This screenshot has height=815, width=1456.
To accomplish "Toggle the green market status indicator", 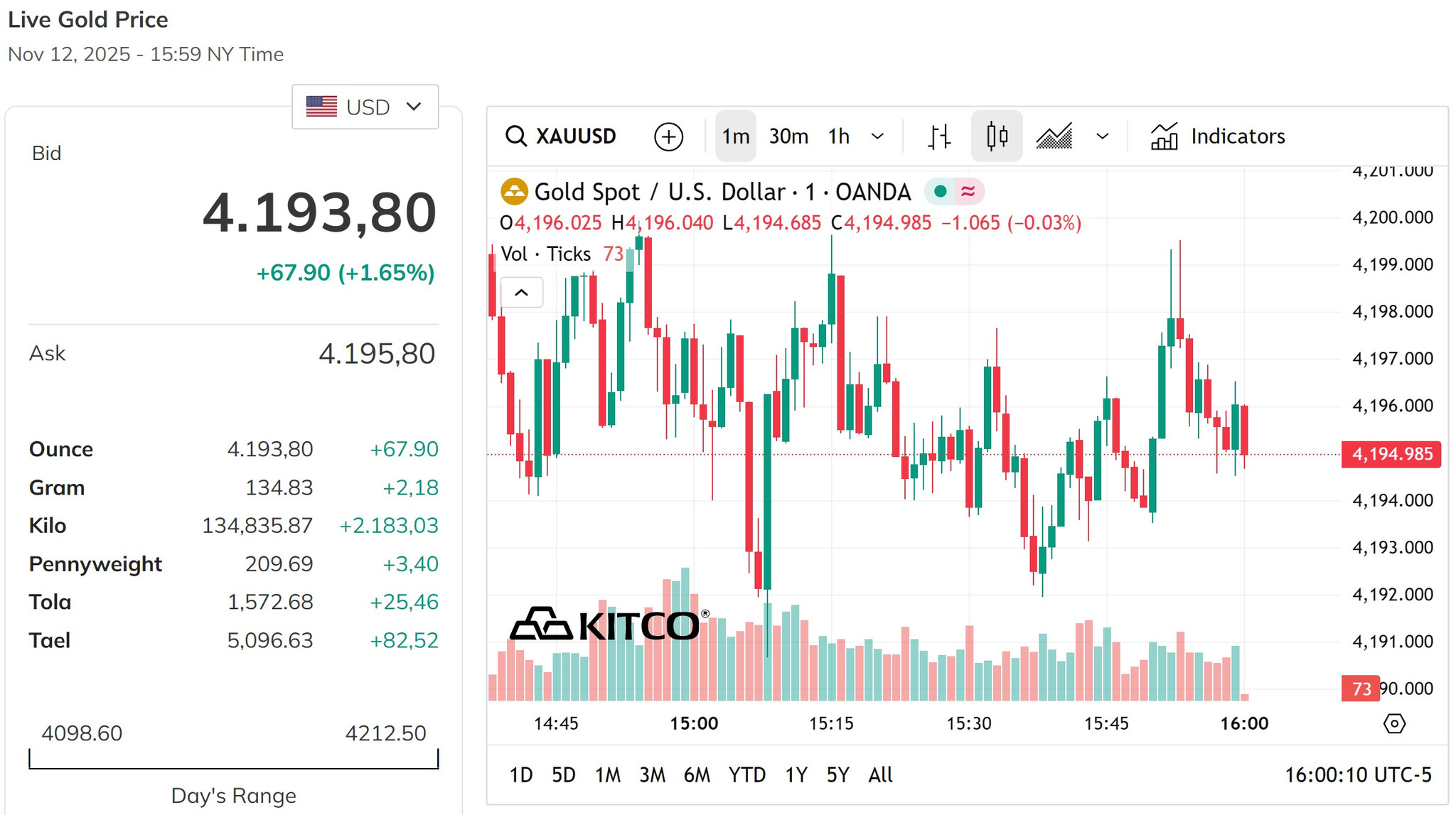I will point(940,191).
